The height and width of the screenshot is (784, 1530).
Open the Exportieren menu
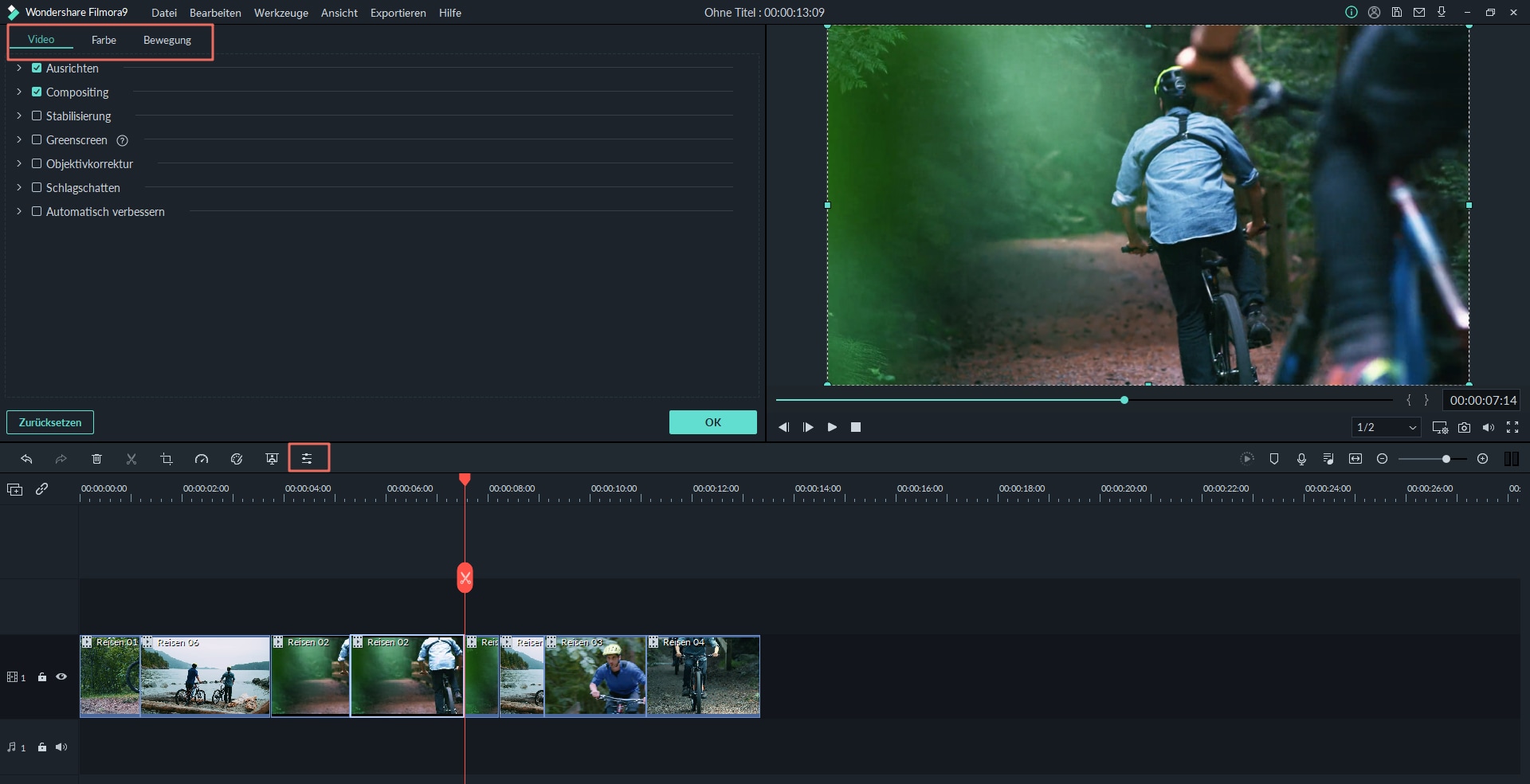coord(398,13)
